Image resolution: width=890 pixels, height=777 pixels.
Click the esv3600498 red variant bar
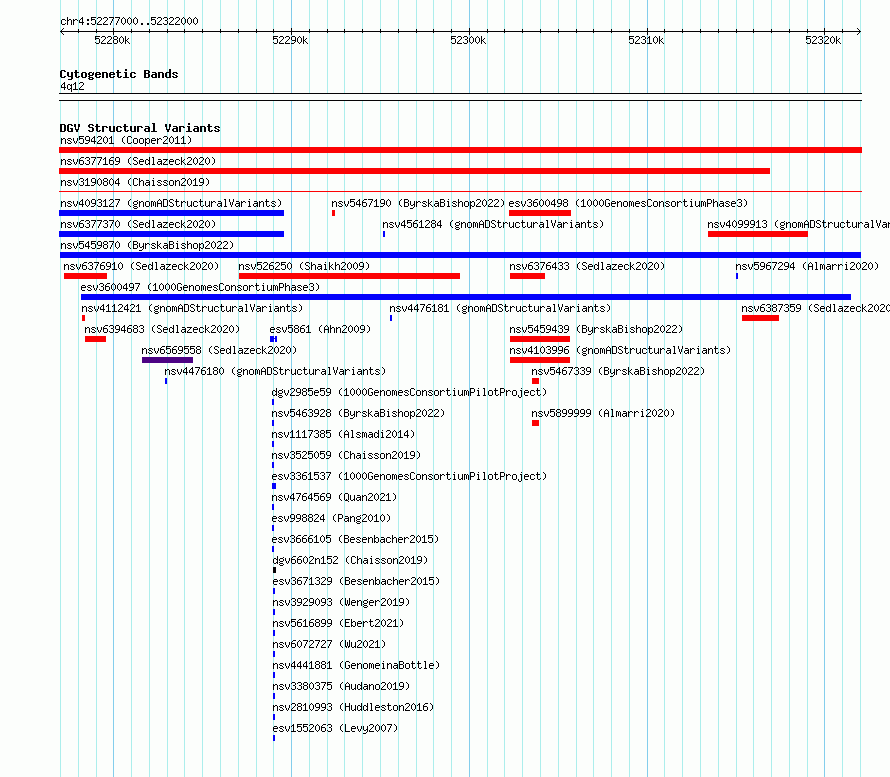coord(540,213)
